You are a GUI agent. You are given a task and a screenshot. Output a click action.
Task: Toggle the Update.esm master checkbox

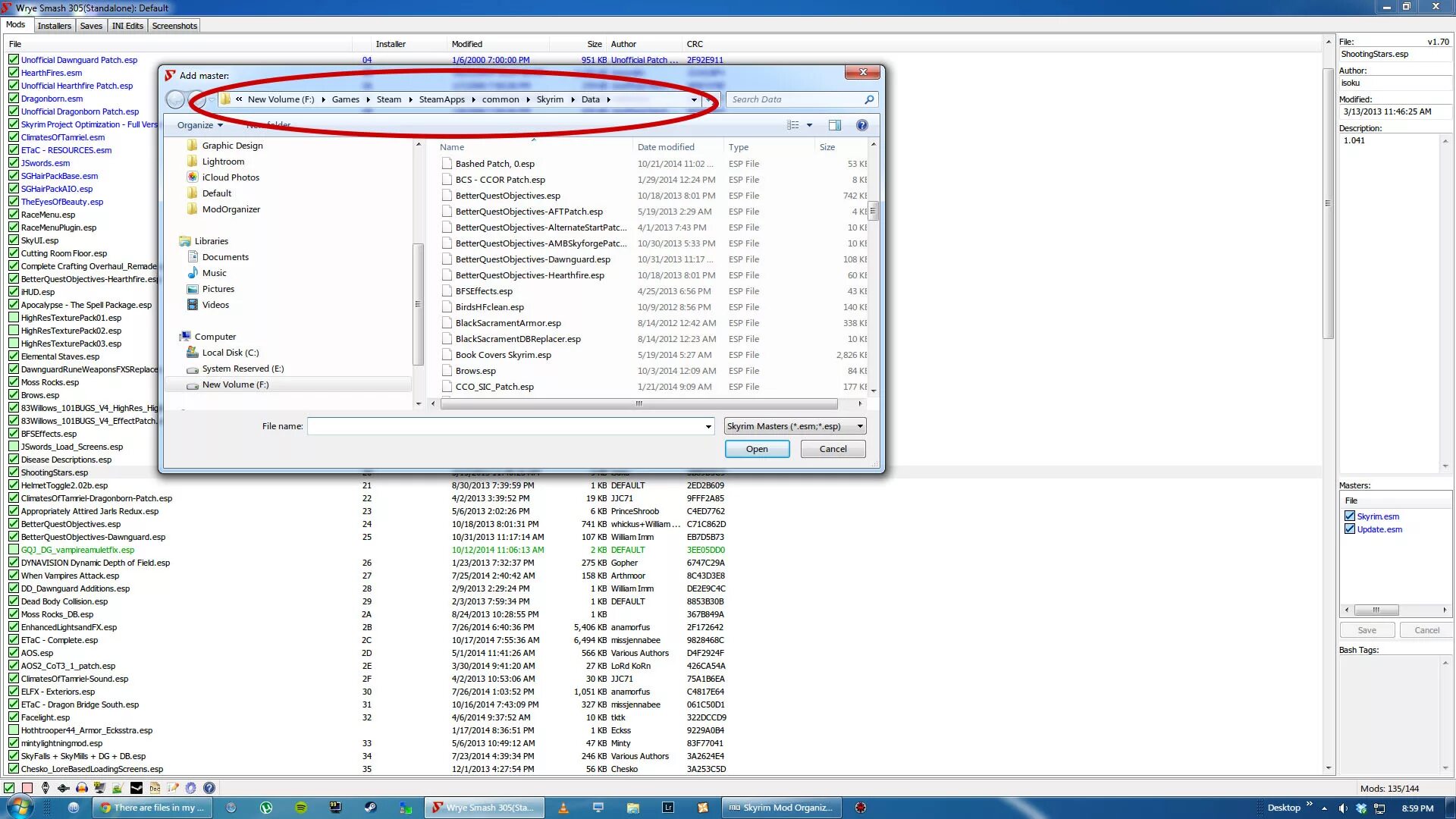pyautogui.click(x=1350, y=529)
